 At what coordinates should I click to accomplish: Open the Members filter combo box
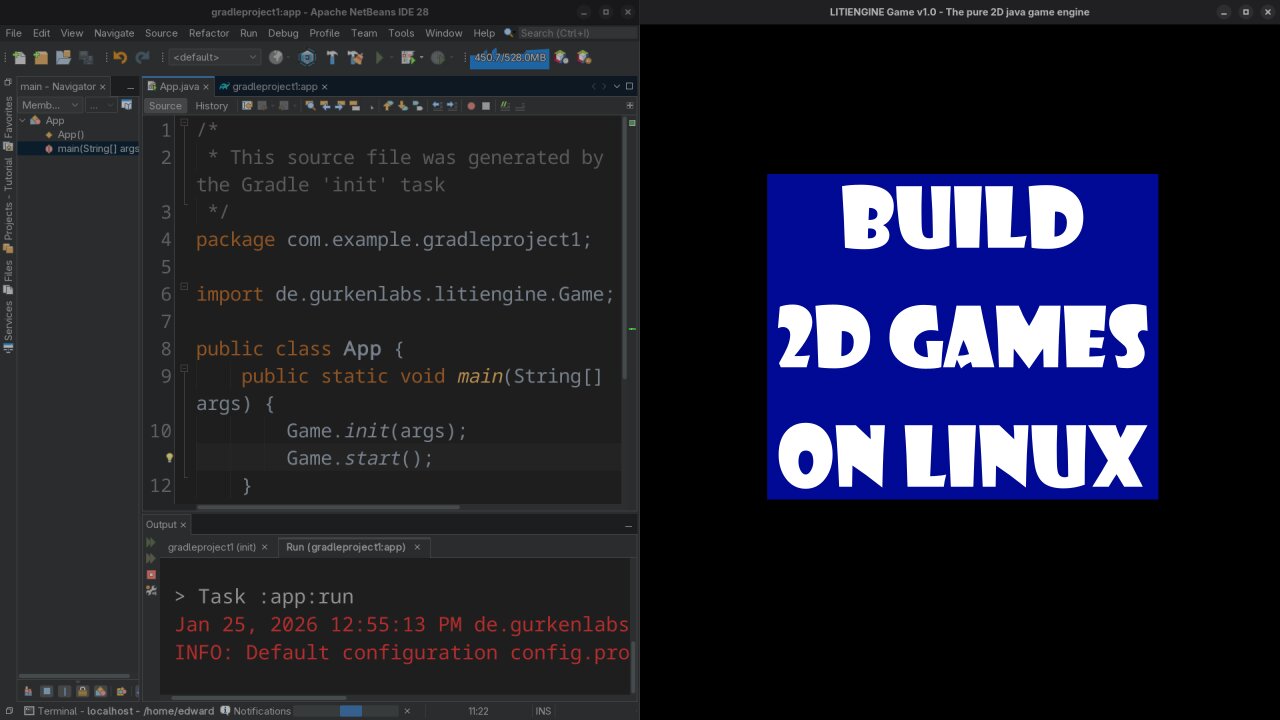point(50,105)
